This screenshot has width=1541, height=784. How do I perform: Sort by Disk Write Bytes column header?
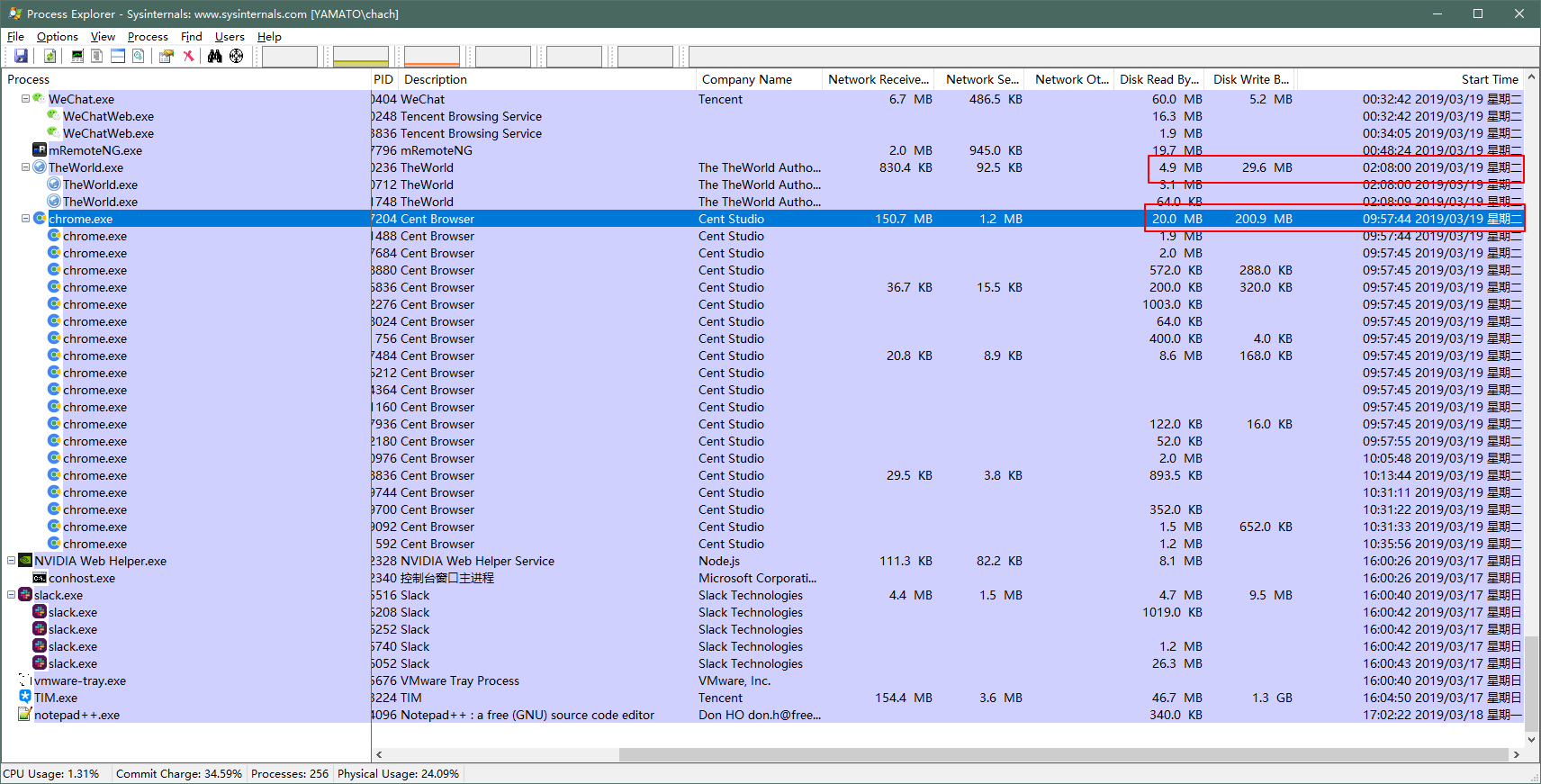click(1251, 79)
